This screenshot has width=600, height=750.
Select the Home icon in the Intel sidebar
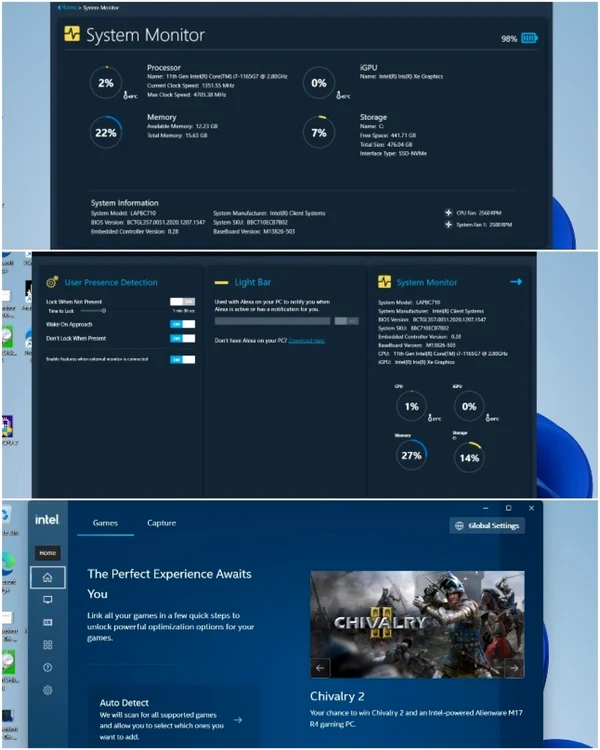coord(47,577)
